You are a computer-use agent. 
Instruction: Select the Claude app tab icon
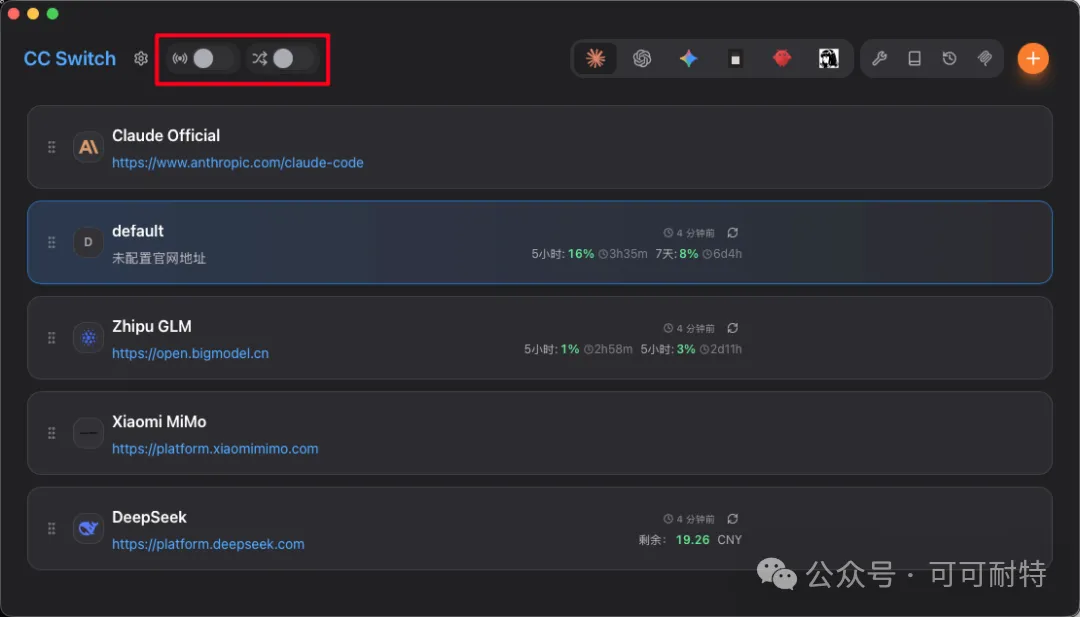click(596, 59)
